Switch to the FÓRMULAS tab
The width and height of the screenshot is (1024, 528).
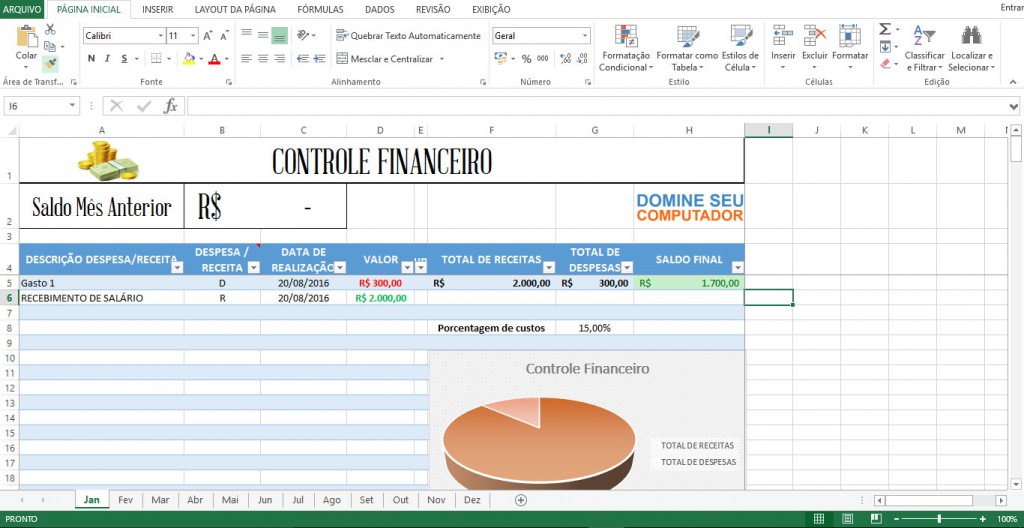pos(320,10)
